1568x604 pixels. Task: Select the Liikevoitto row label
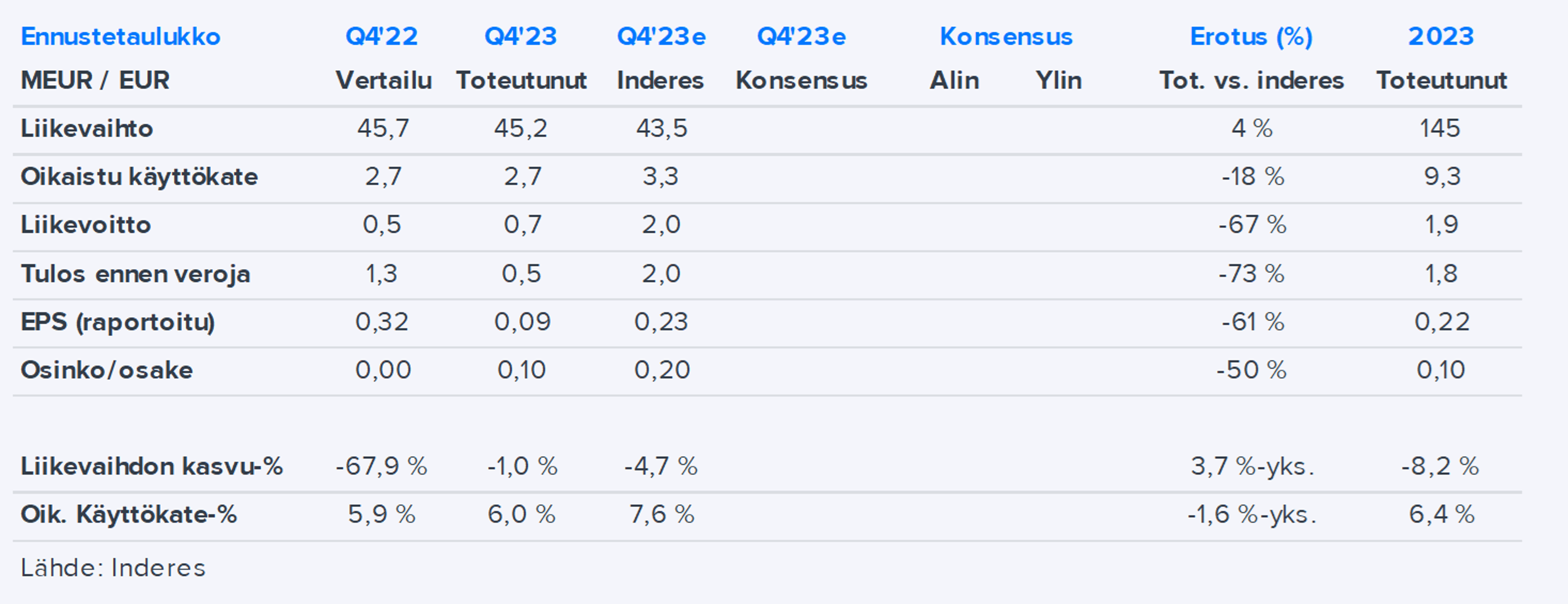tap(86, 225)
